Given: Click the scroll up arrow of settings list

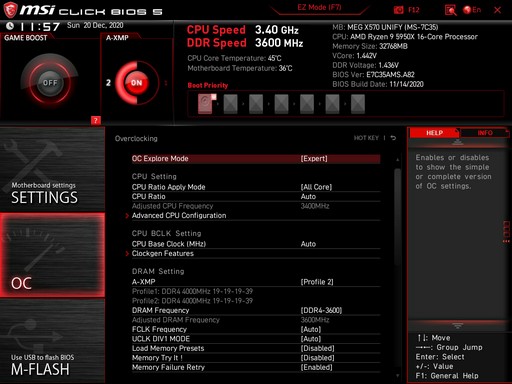Looking at the screenshot, I should (397, 160).
